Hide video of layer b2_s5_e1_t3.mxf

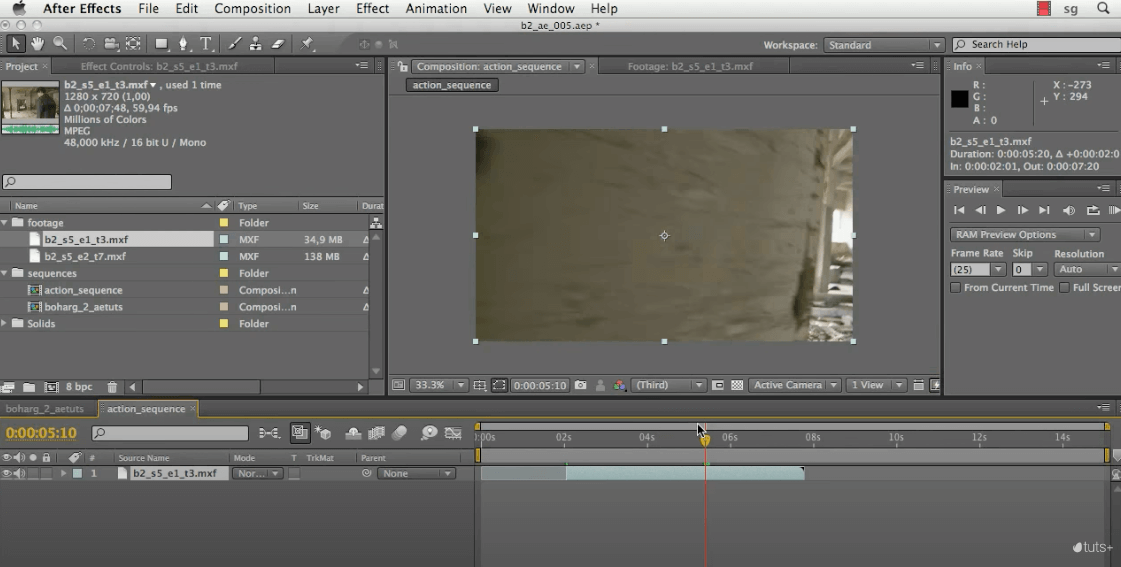pyautogui.click(x=6, y=474)
